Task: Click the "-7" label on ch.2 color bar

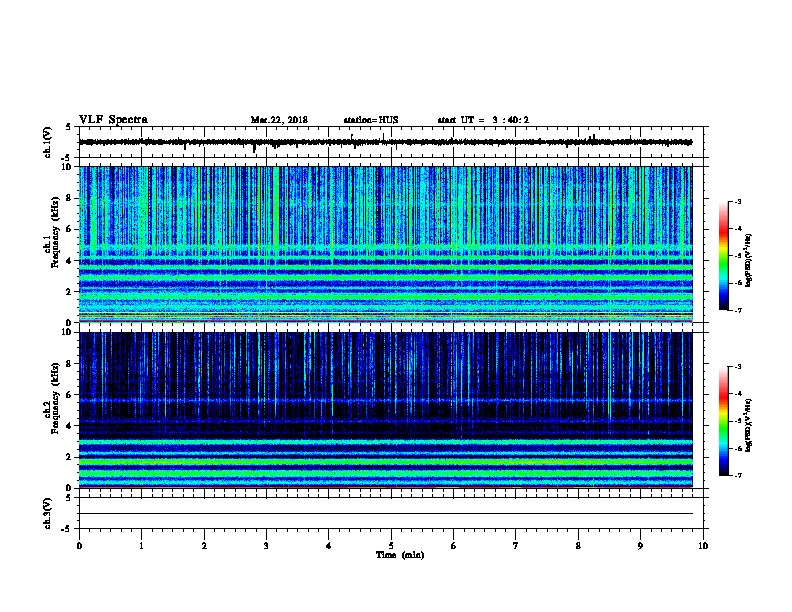Action: [x=737, y=475]
